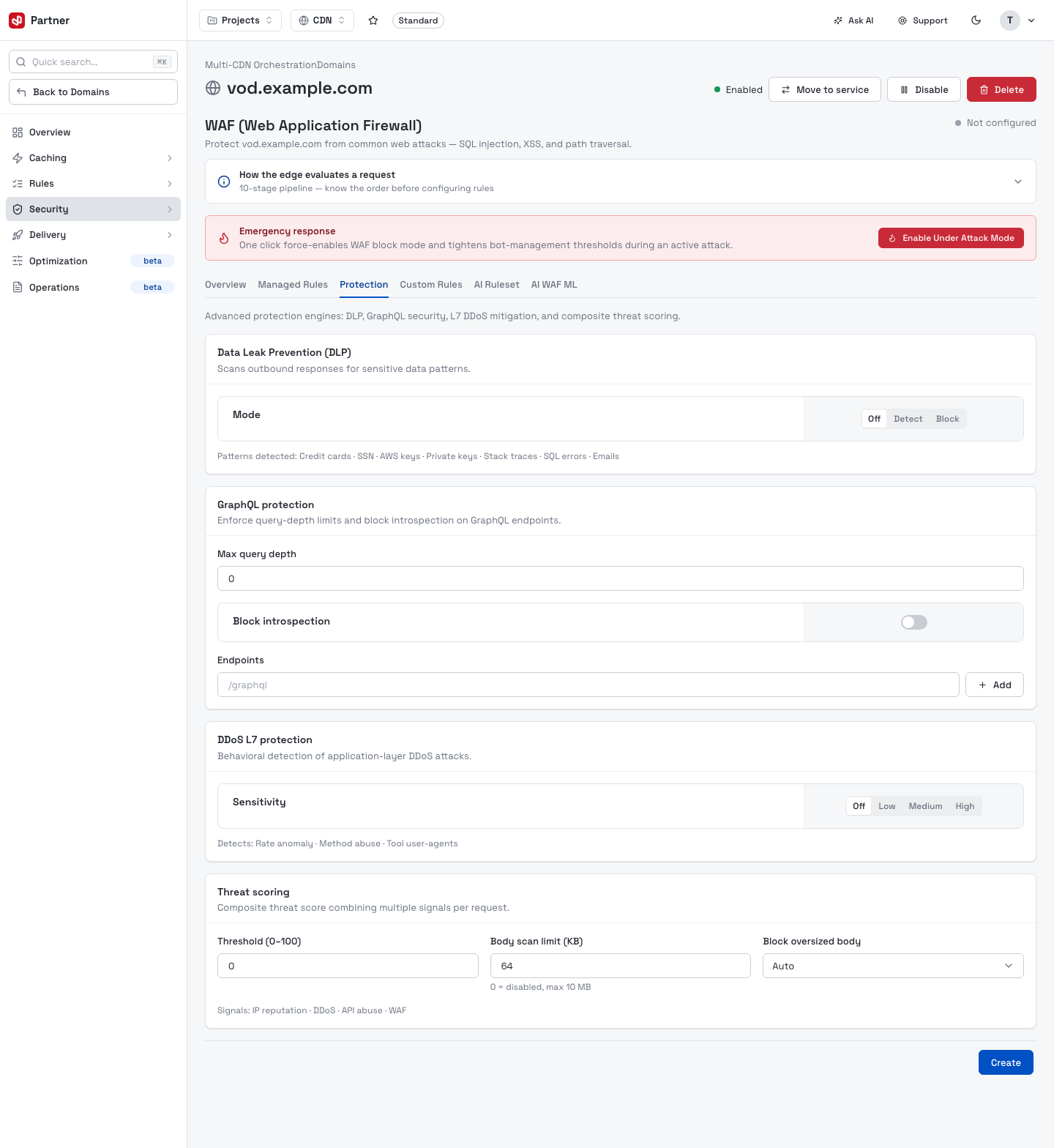Screen dimensions: 1054x1148
Task: Switch to the Managed Rules tab
Action: (x=293, y=285)
